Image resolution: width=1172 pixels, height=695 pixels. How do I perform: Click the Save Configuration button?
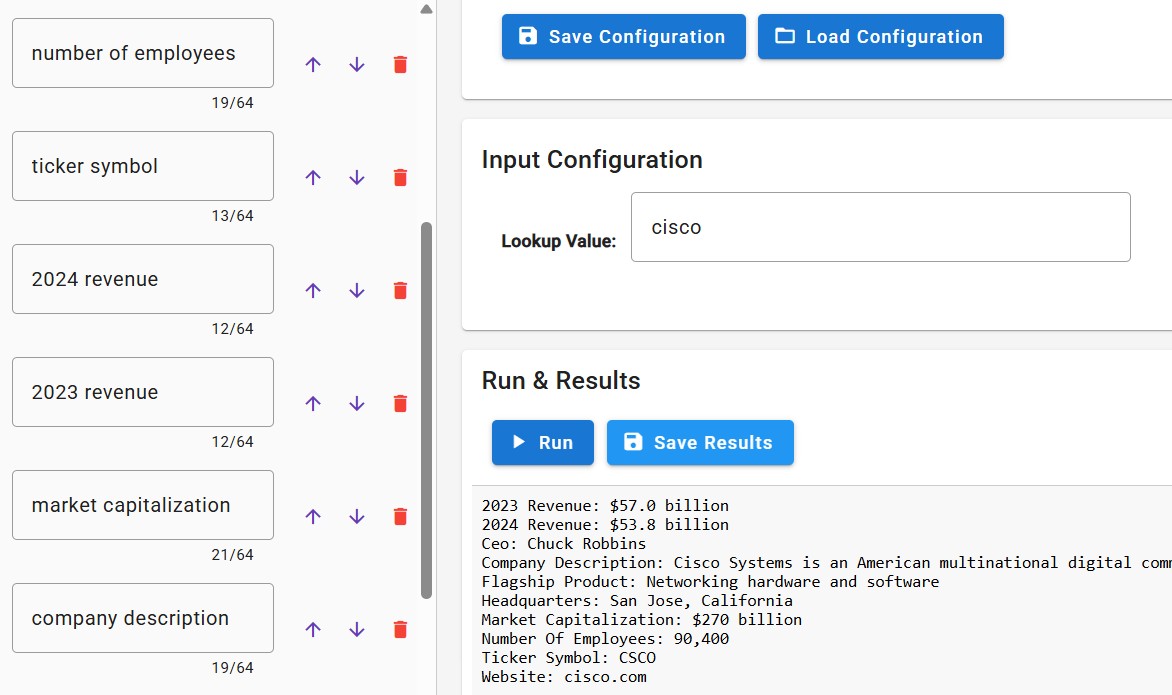623,36
